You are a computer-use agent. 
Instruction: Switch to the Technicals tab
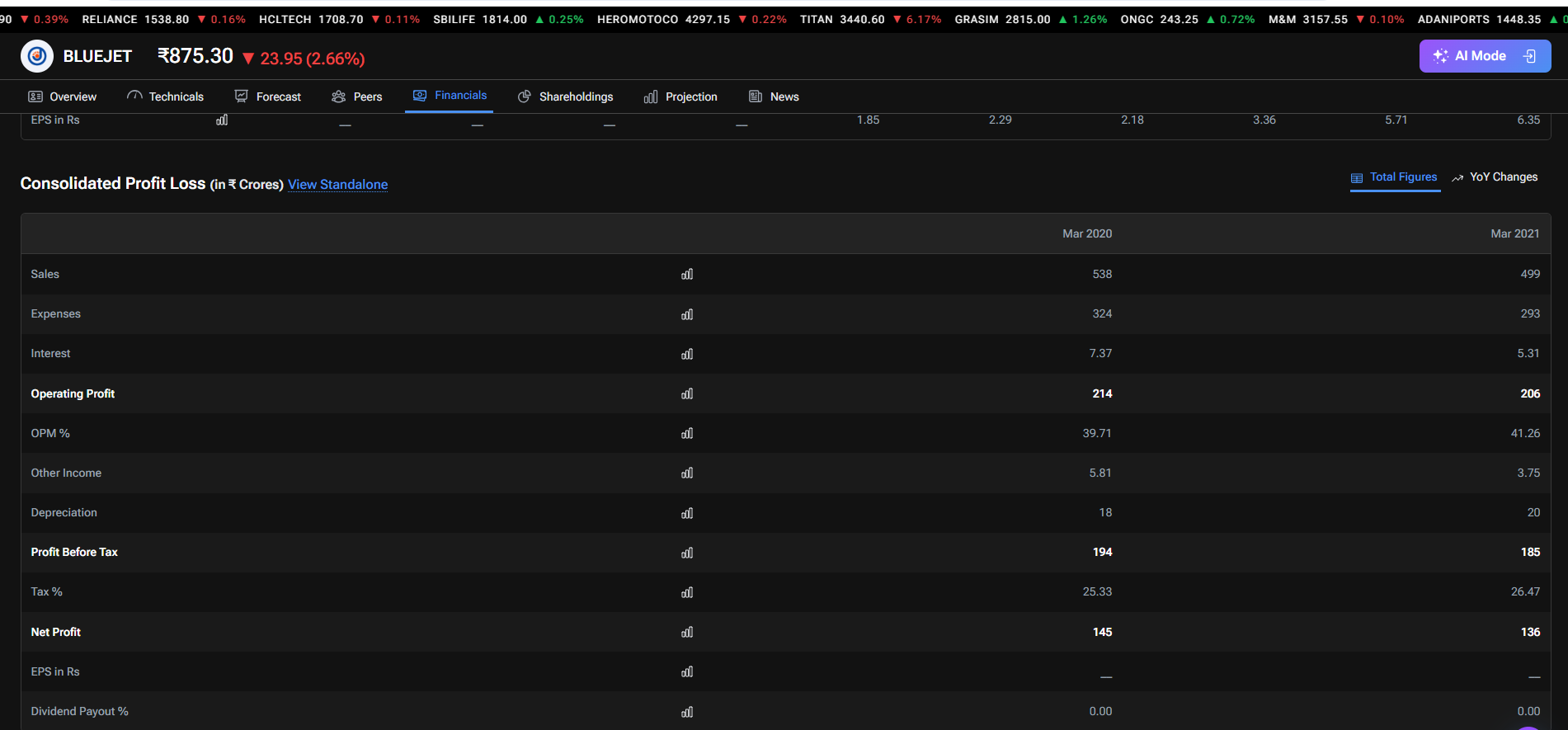[x=165, y=97]
